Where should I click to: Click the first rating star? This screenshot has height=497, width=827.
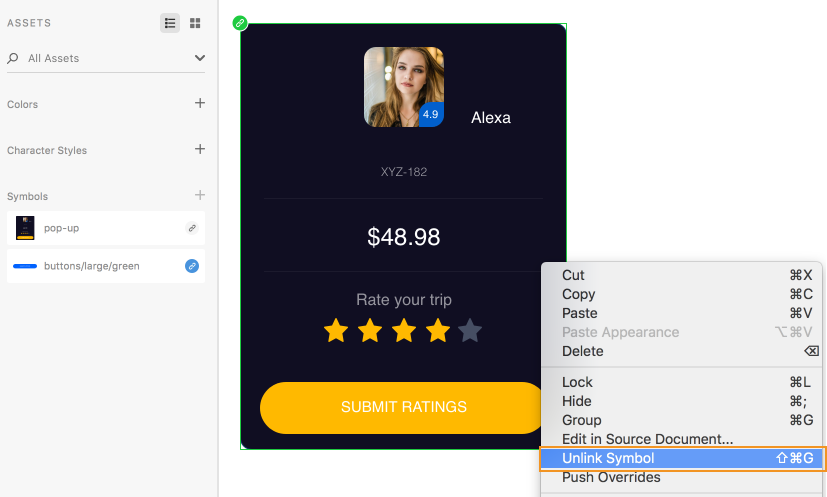click(x=336, y=330)
